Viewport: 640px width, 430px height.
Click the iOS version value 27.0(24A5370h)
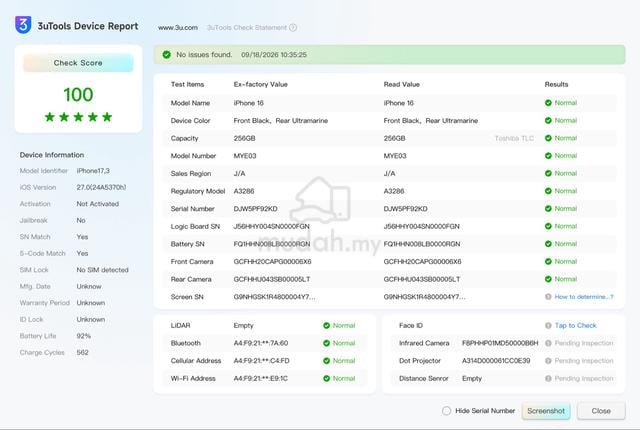[101, 187]
